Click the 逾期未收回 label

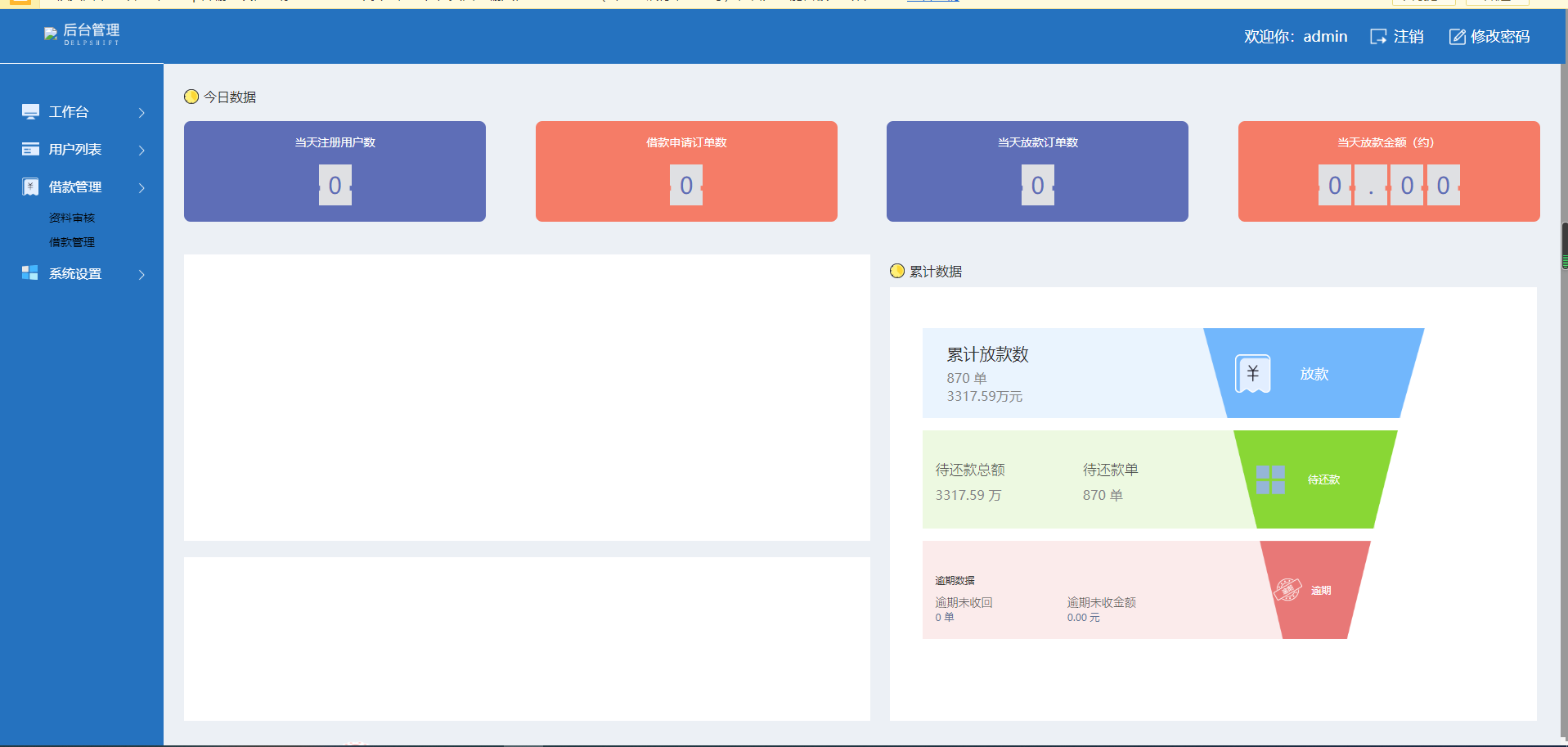pos(964,602)
